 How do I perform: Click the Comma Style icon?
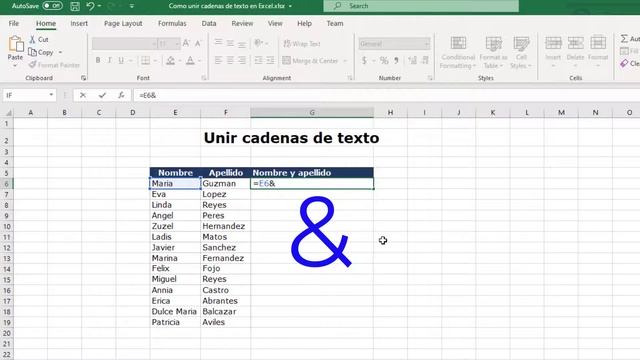(x=396, y=60)
